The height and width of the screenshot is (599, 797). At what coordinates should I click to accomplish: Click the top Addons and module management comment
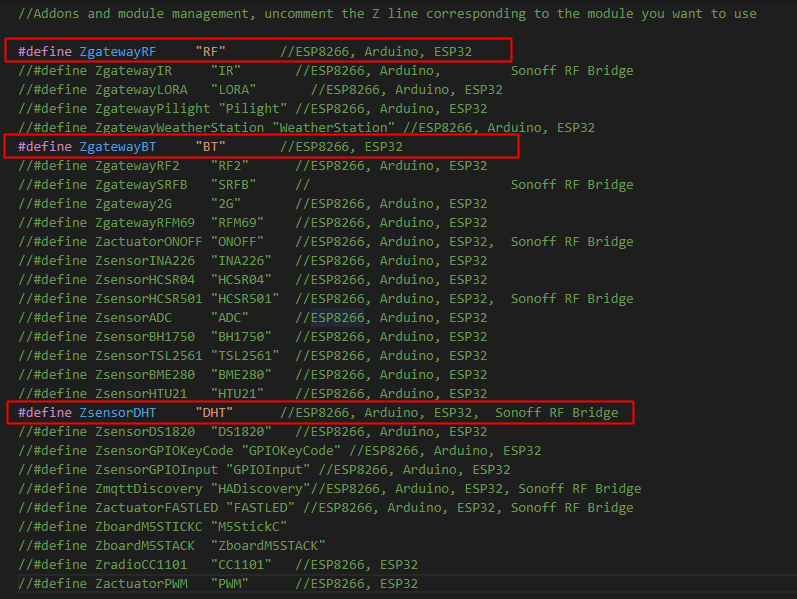(x=387, y=14)
